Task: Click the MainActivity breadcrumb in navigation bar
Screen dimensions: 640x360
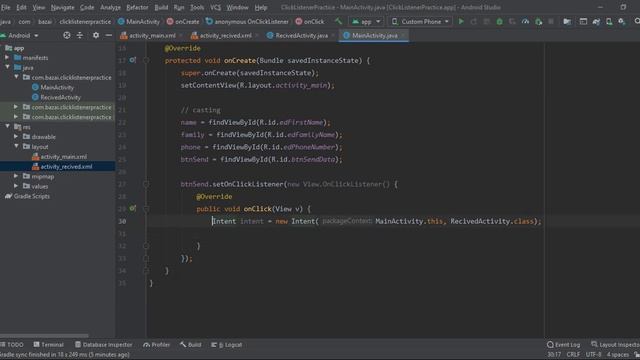Action: tap(139, 22)
